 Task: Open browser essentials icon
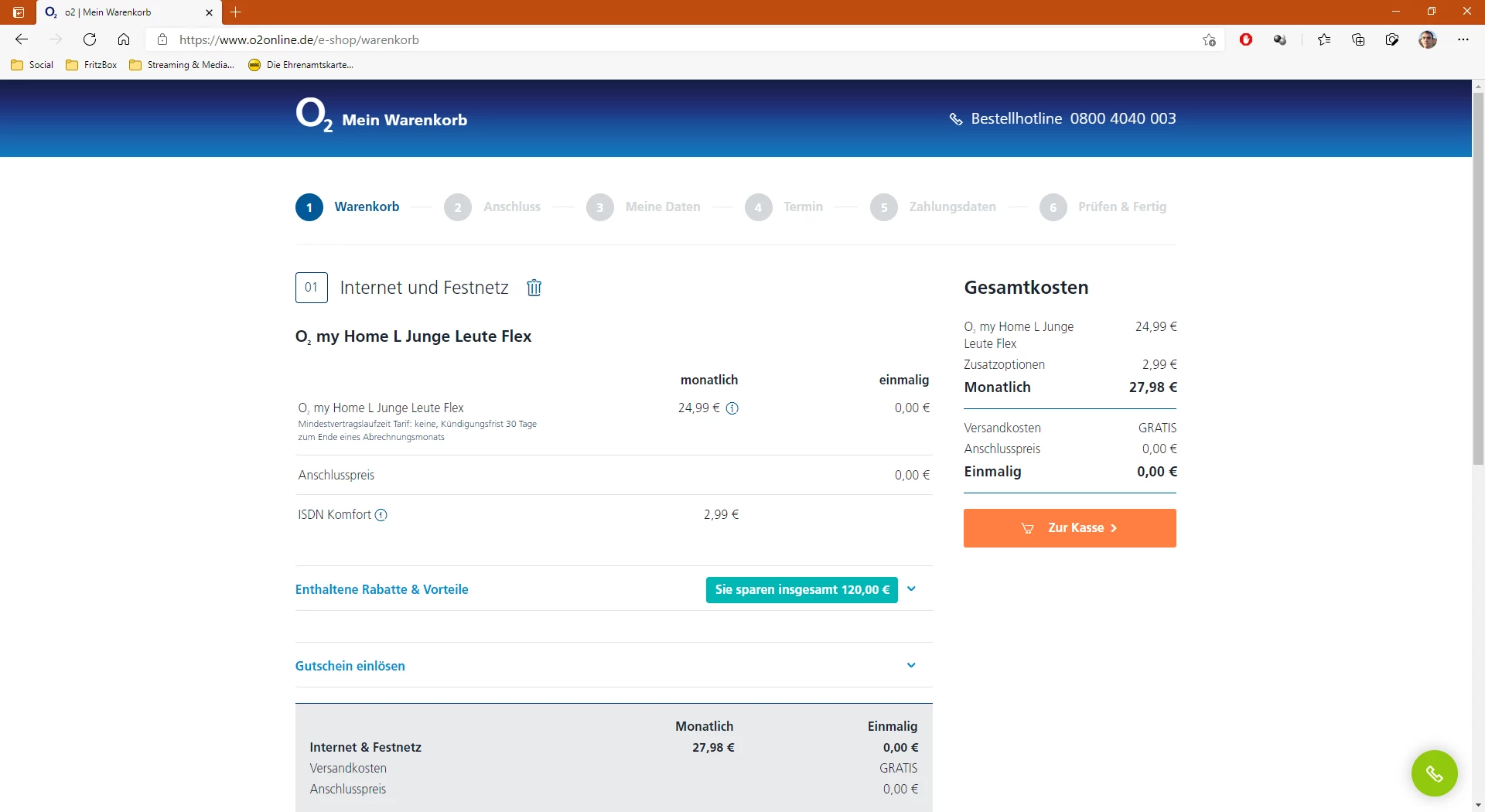click(x=1392, y=39)
